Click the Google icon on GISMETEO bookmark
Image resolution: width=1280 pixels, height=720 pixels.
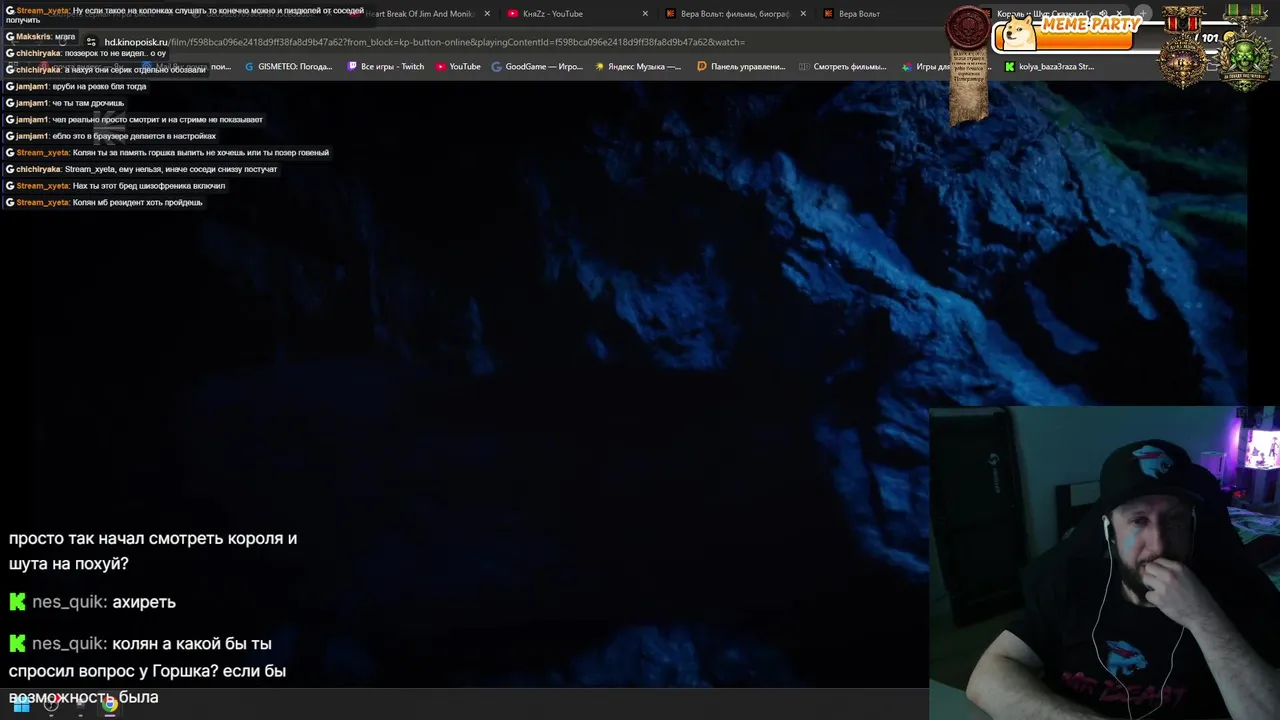(249, 67)
